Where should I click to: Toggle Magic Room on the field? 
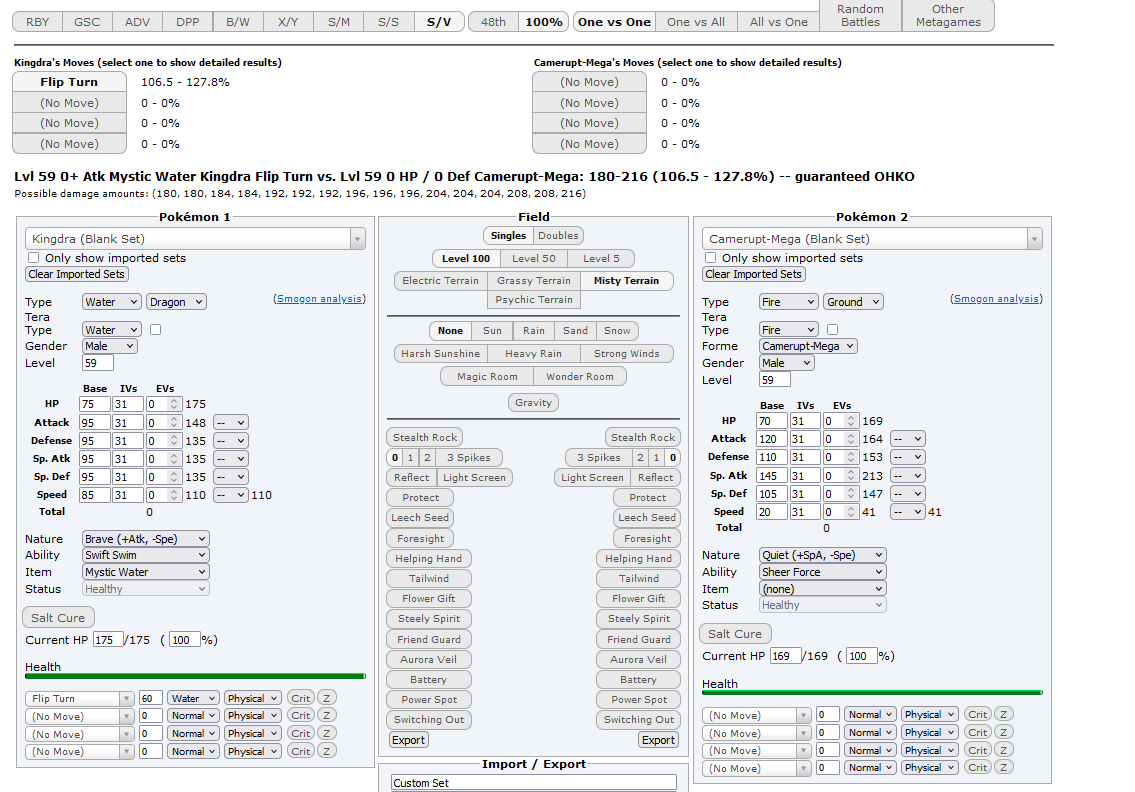[x=487, y=376]
